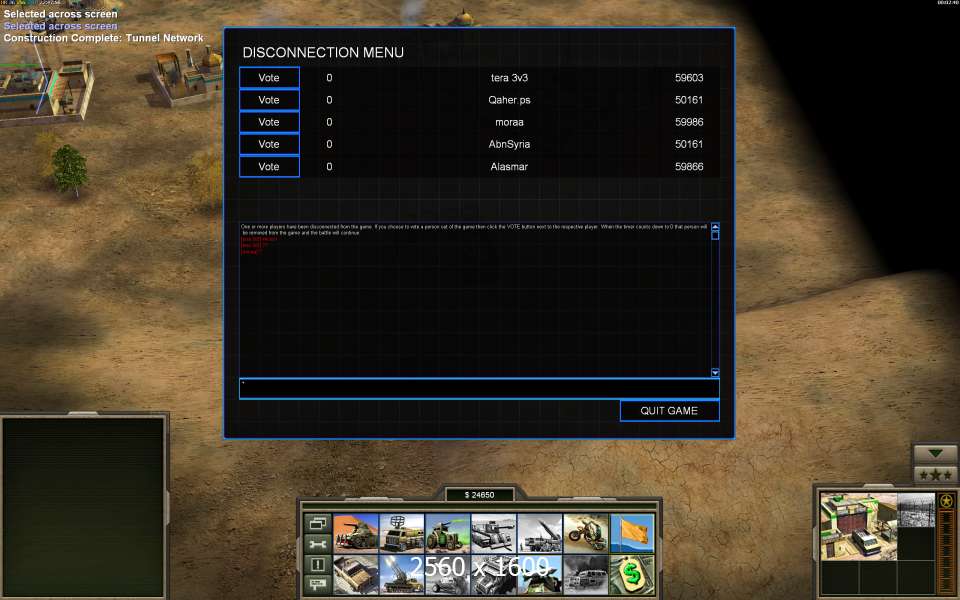Click the DISCONNECTION MENU title
Screen dimensions: 960x600
323,53
